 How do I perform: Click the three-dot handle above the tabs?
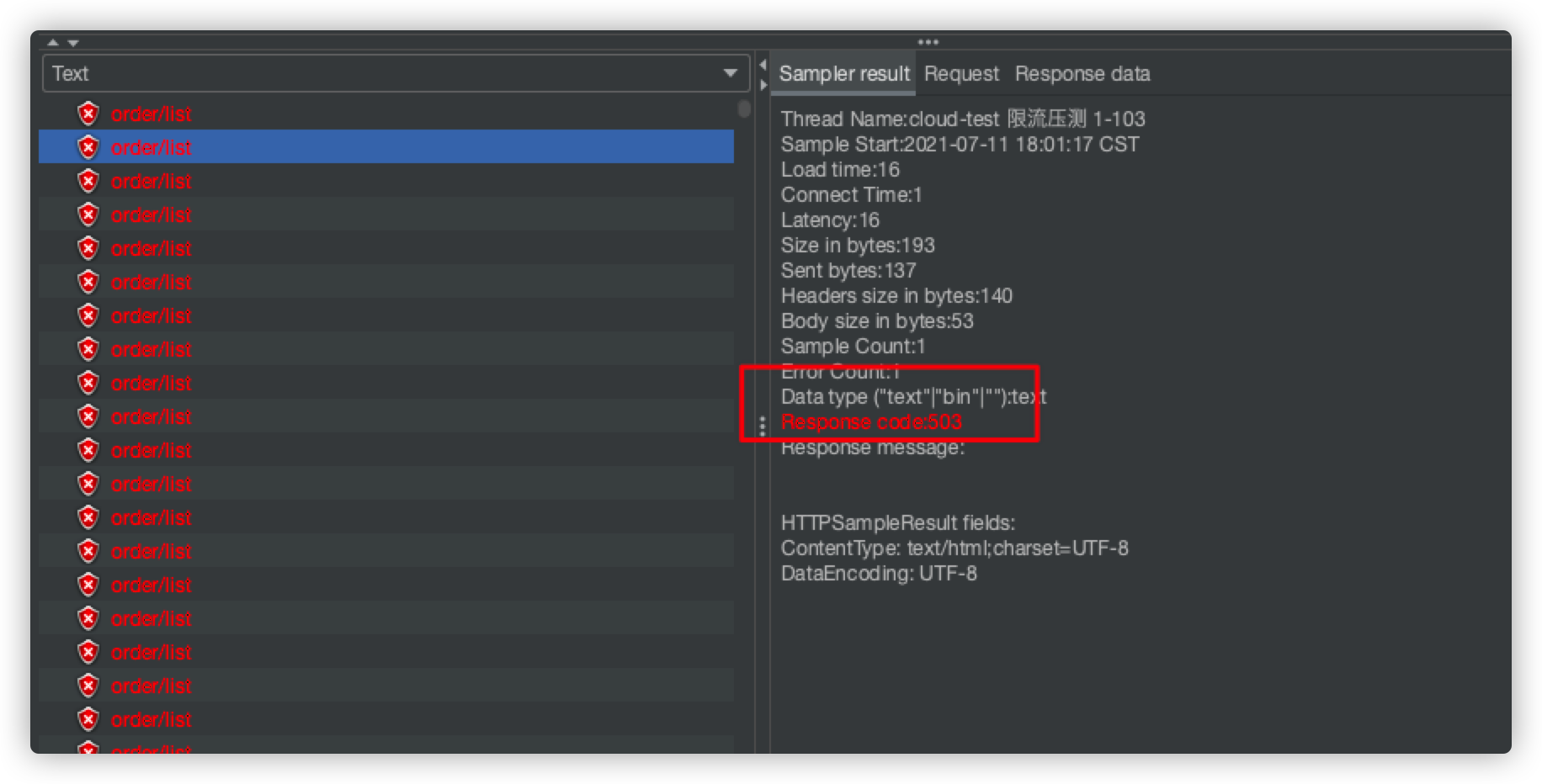928,42
